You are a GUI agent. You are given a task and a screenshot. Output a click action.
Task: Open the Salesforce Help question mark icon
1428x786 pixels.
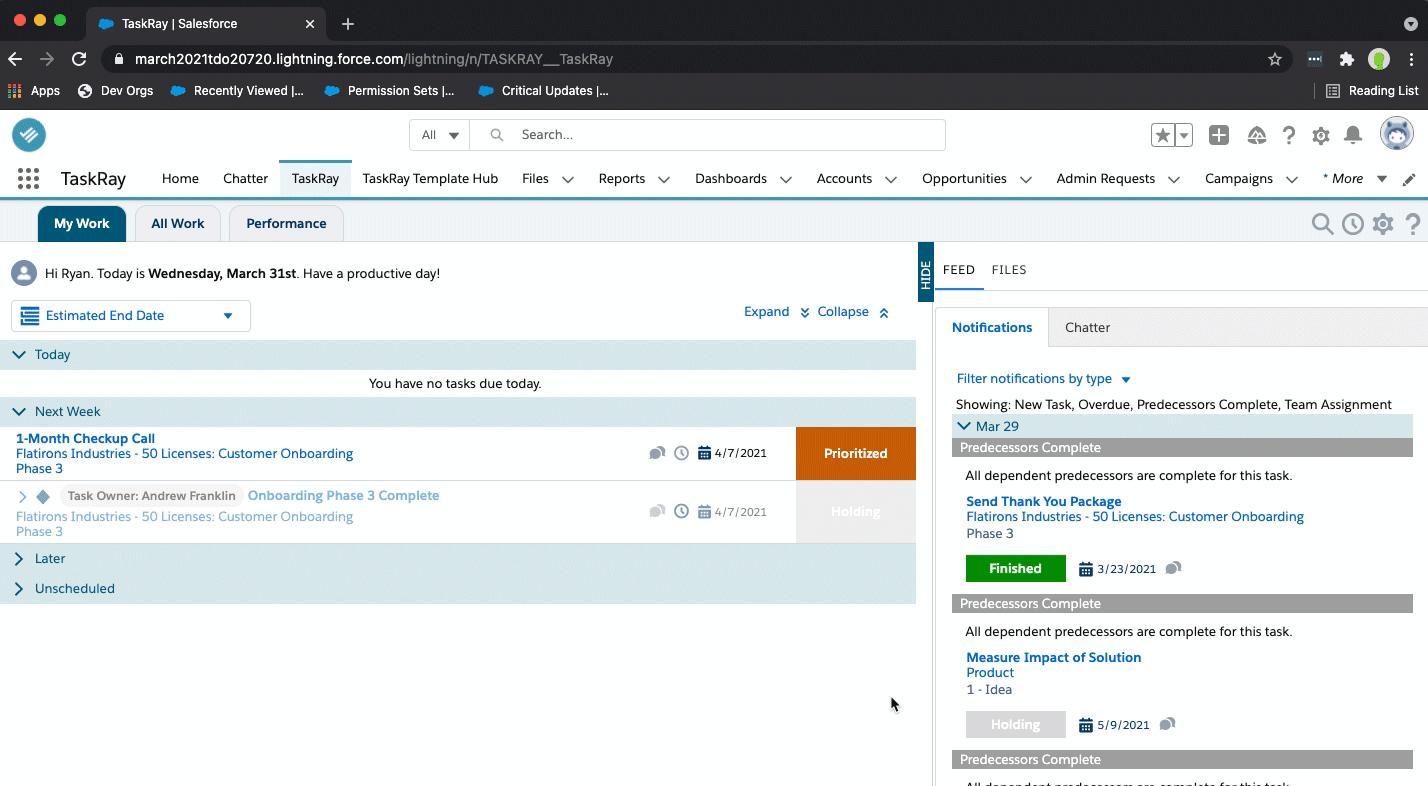(x=1289, y=135)
